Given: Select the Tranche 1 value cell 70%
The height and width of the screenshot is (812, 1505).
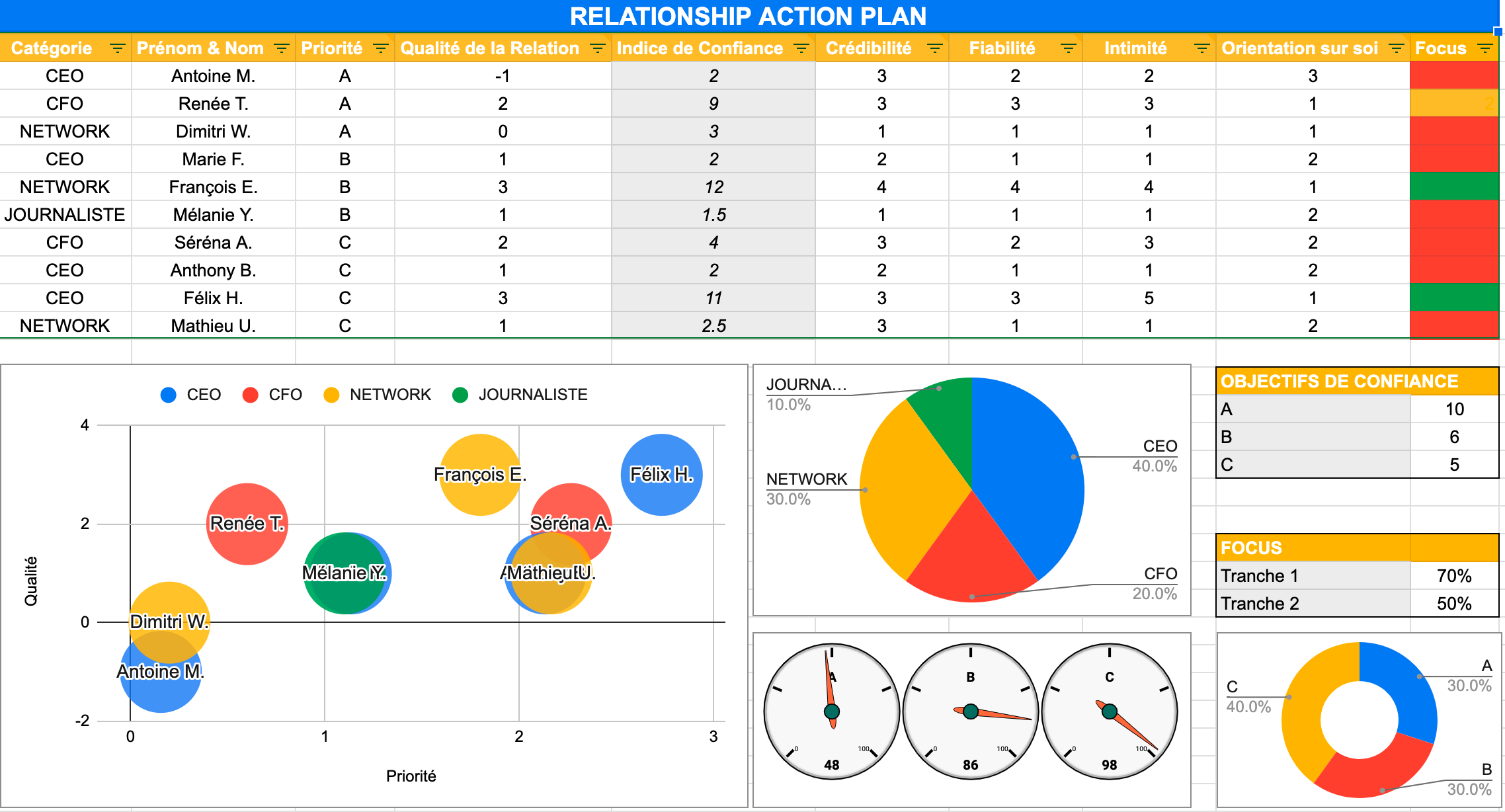Looking at the screenshot, I should 1453,576.
